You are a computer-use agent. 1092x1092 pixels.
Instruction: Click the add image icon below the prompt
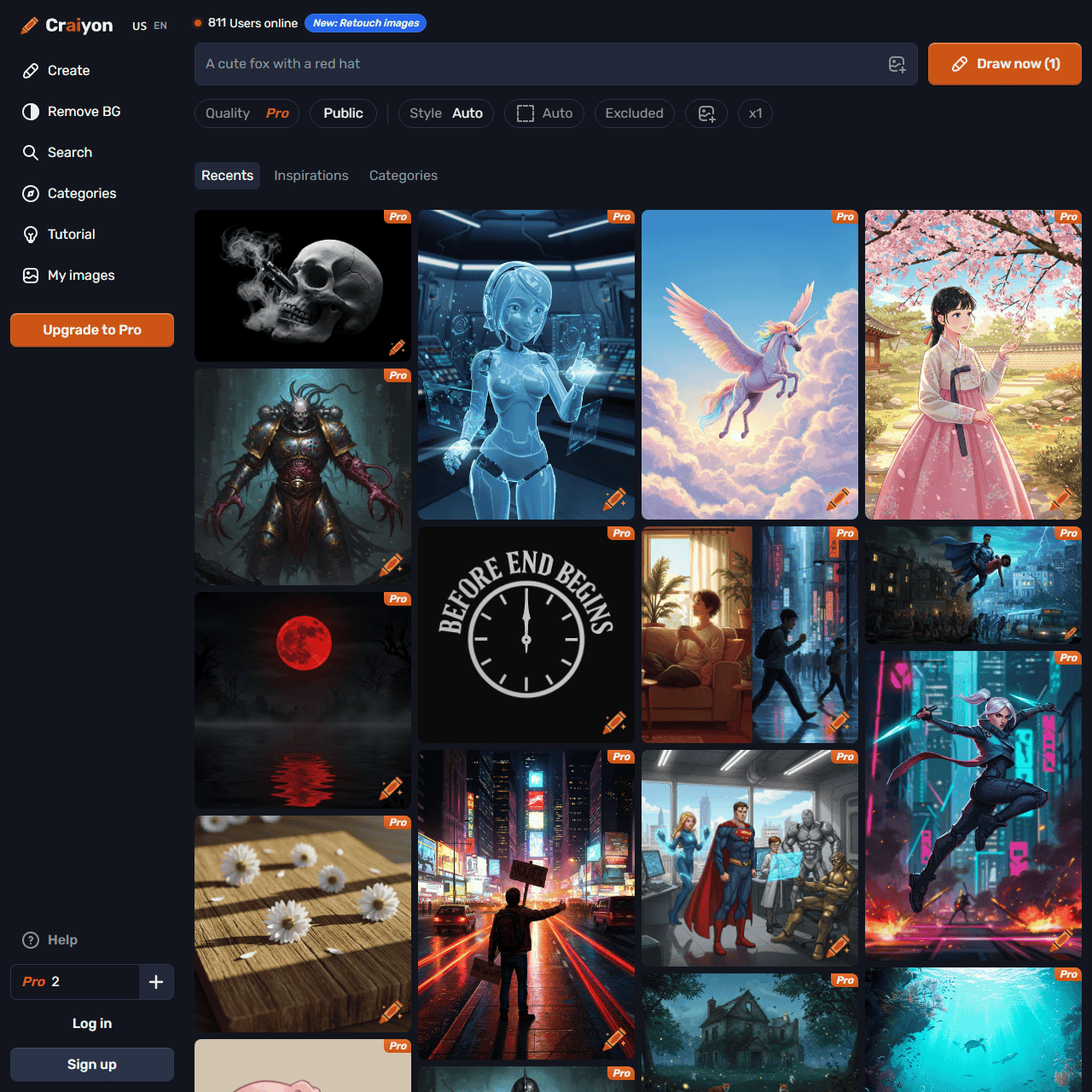706,113
